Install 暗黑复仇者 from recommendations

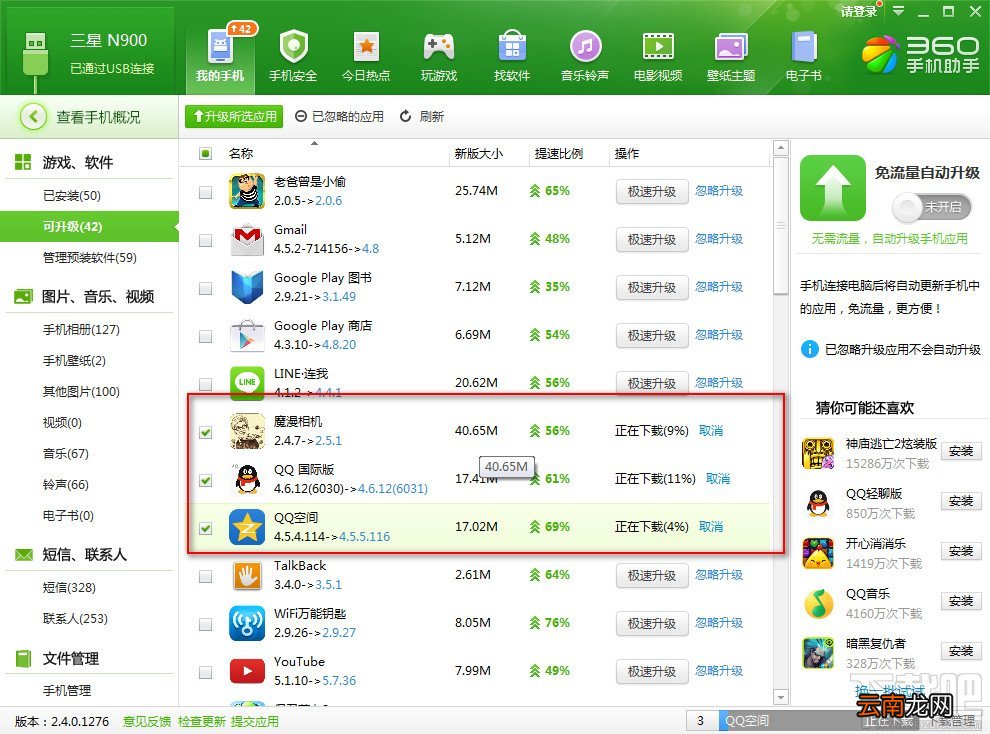[x=960, y=651]
